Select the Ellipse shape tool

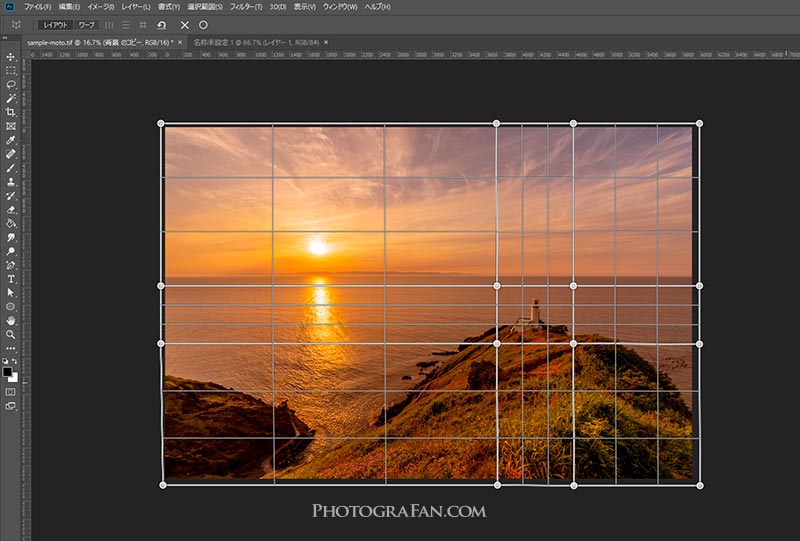[10, 307]
